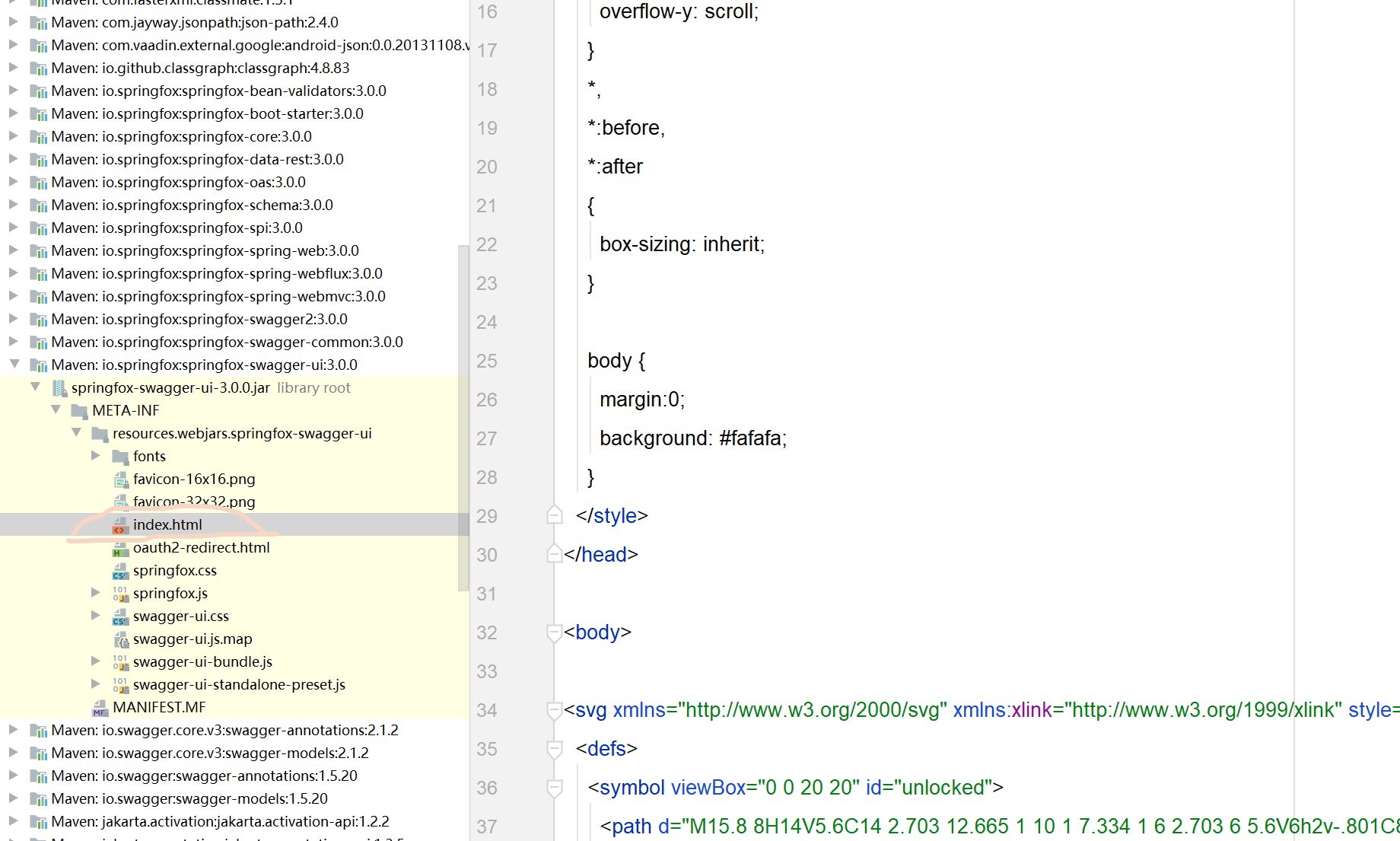Viewport: 1400px width, 841px height.
Task: Collapse resources.webjars.springfox-swagger-ui folder
Action: [x=75, y=432]
